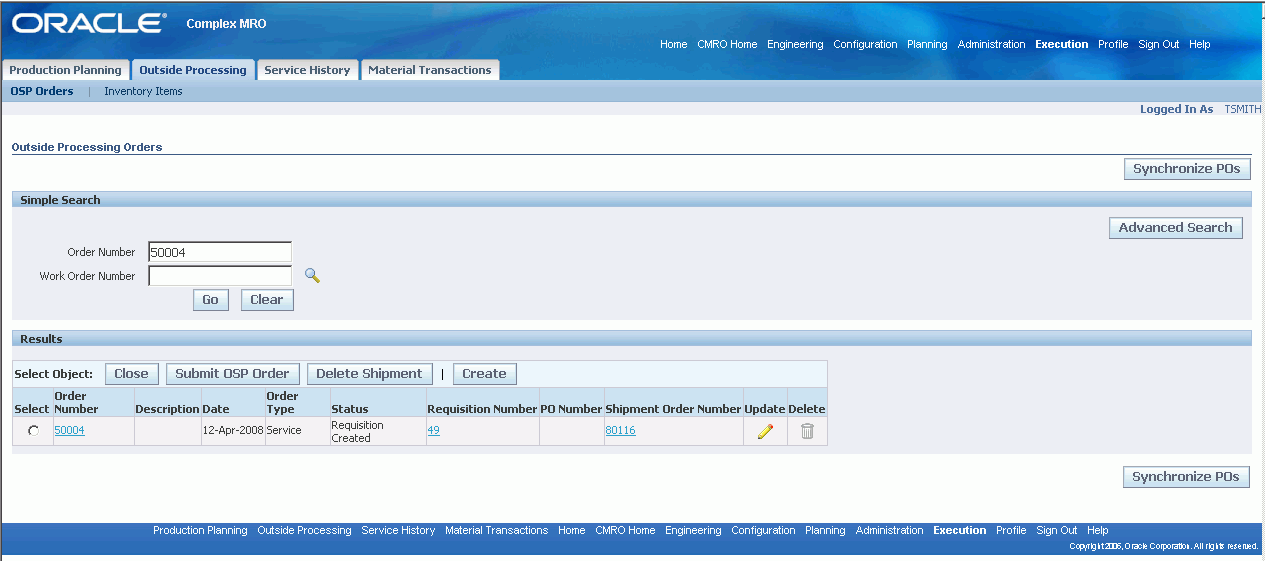
Task: Open Administration in top navigation
Action: [991, 44]
